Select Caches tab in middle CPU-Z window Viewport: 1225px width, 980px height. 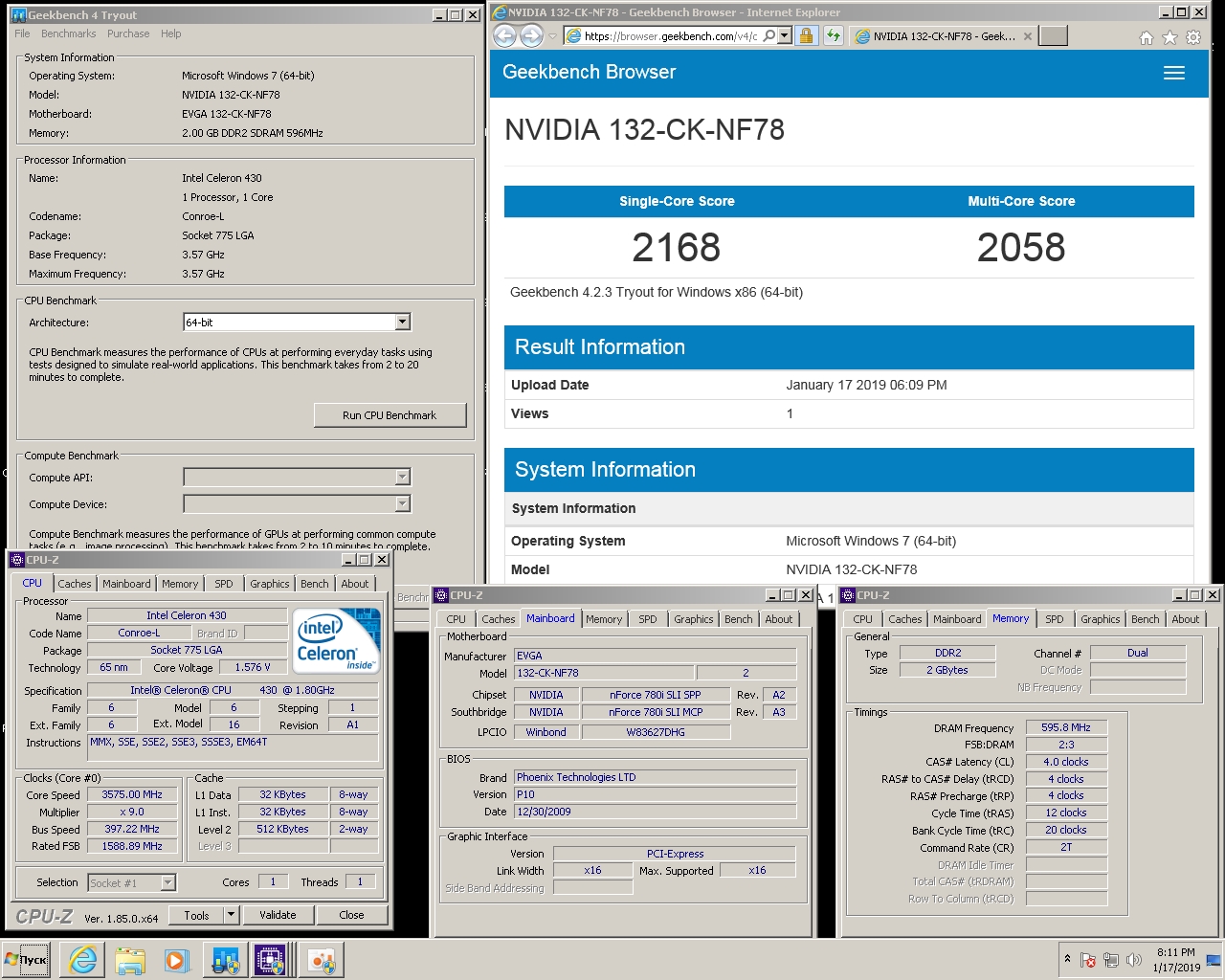(x=498, y=619)
